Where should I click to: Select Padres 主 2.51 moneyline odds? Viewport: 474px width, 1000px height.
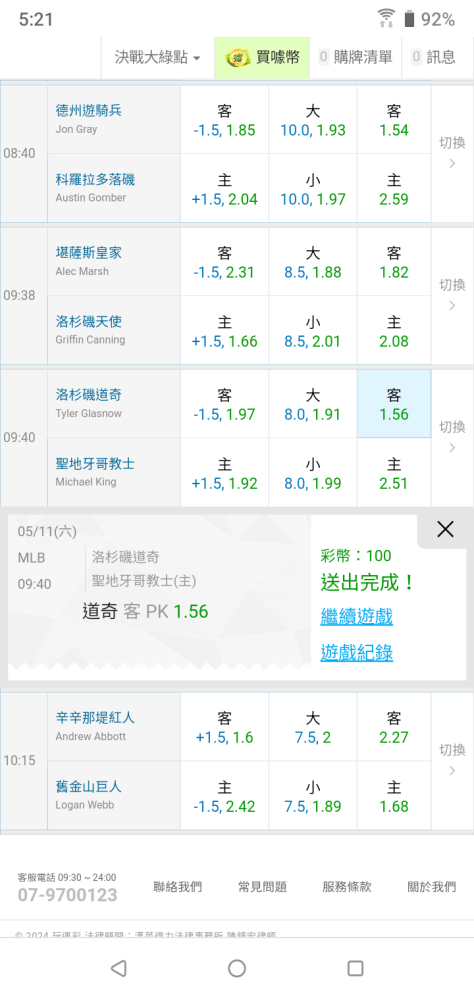394,473
